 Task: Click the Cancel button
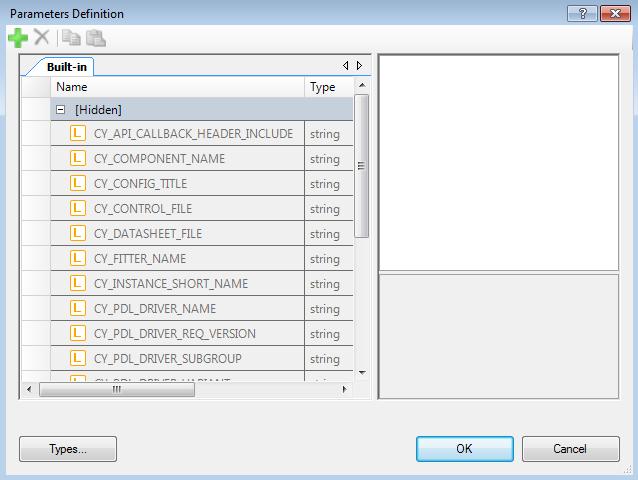[x=570, y=449]
